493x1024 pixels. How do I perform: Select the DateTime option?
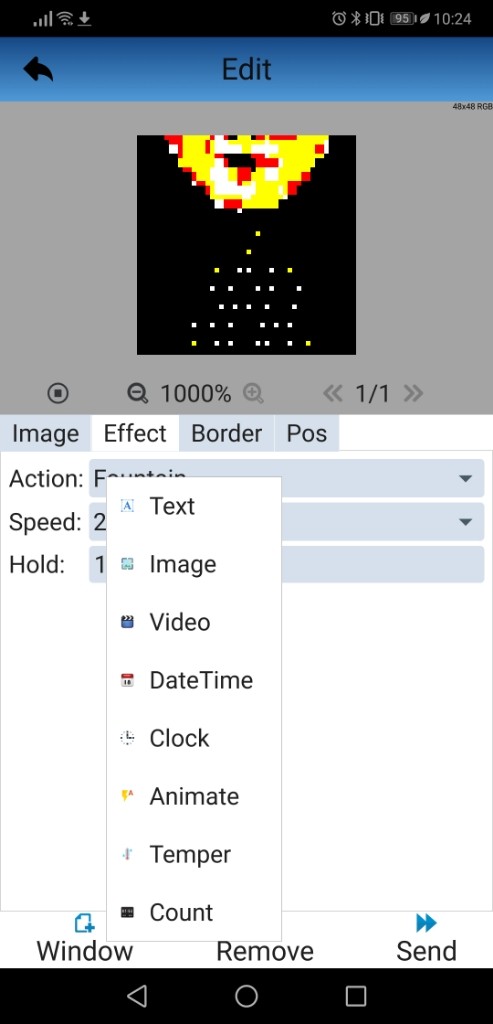[x=194, y=680]
